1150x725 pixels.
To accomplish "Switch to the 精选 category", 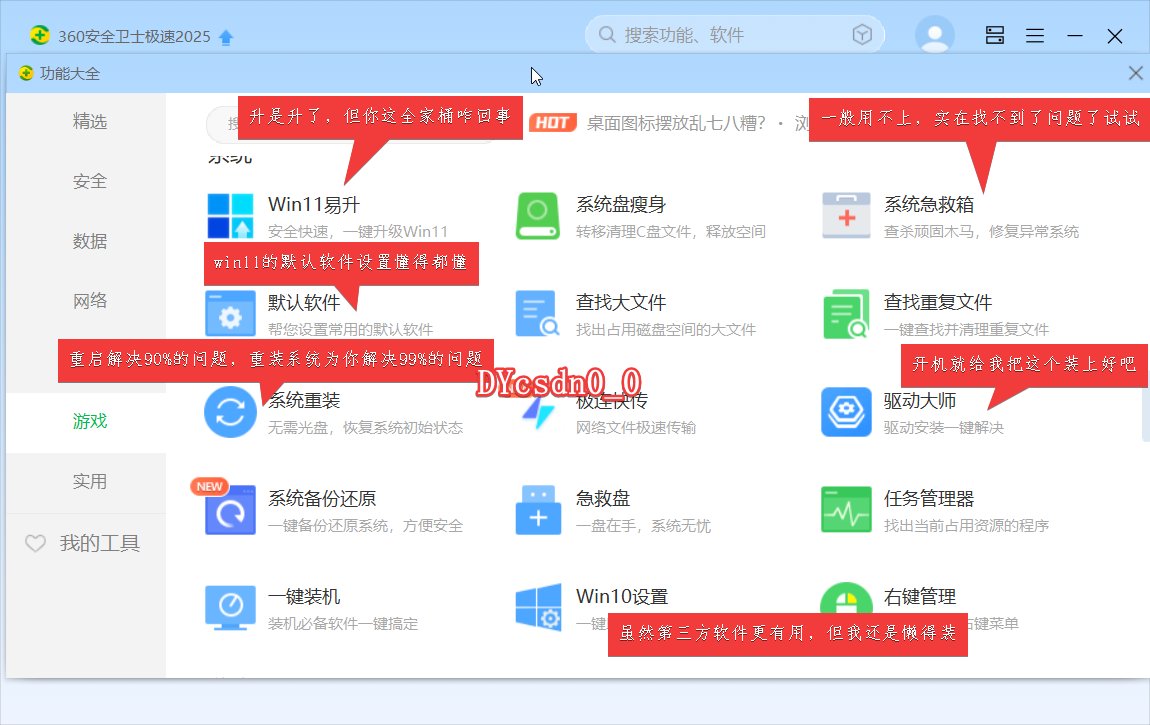I will (x=89, y=121).
